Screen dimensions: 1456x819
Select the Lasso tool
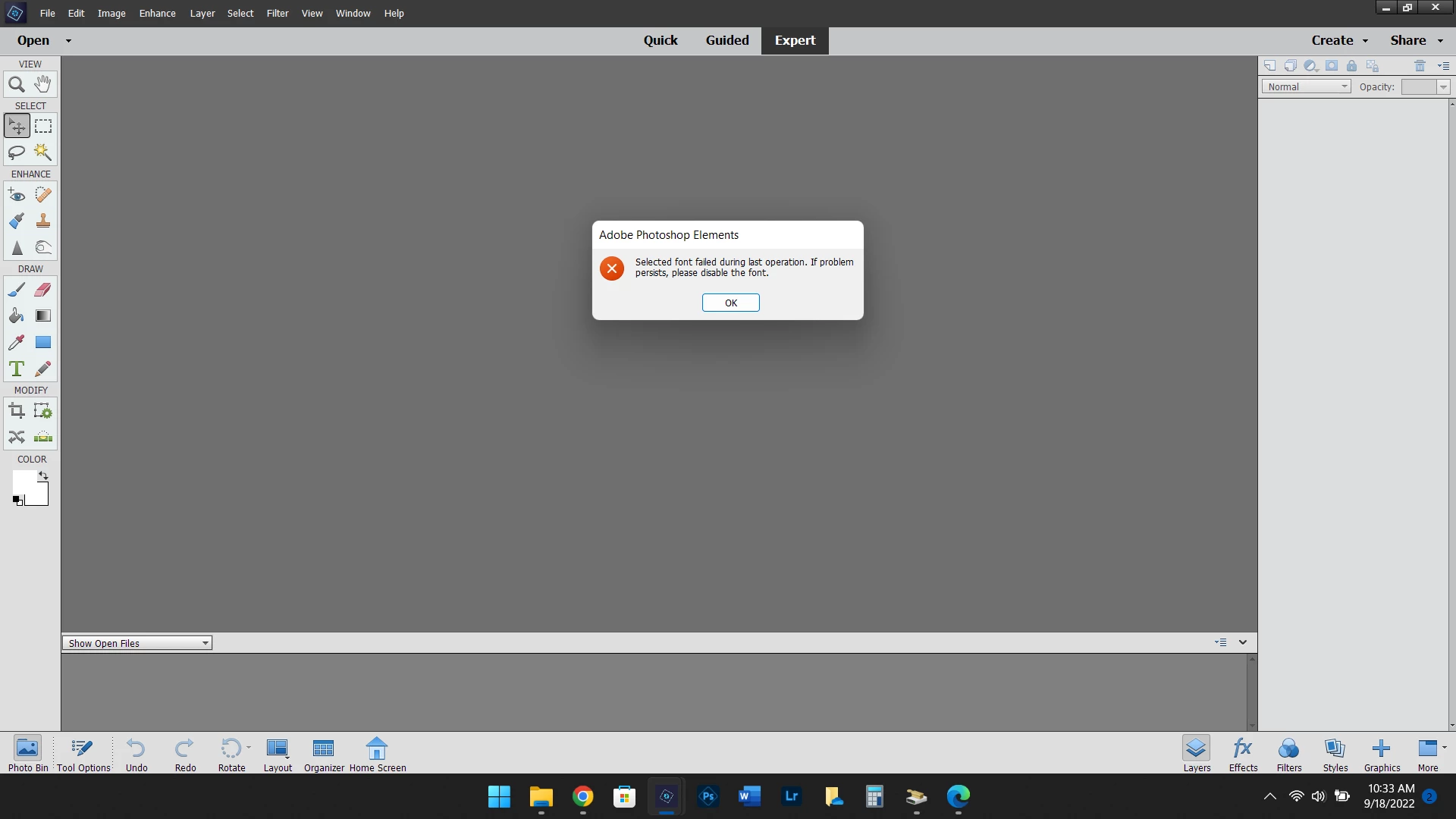pyautogui.click(x=17, y=152)
